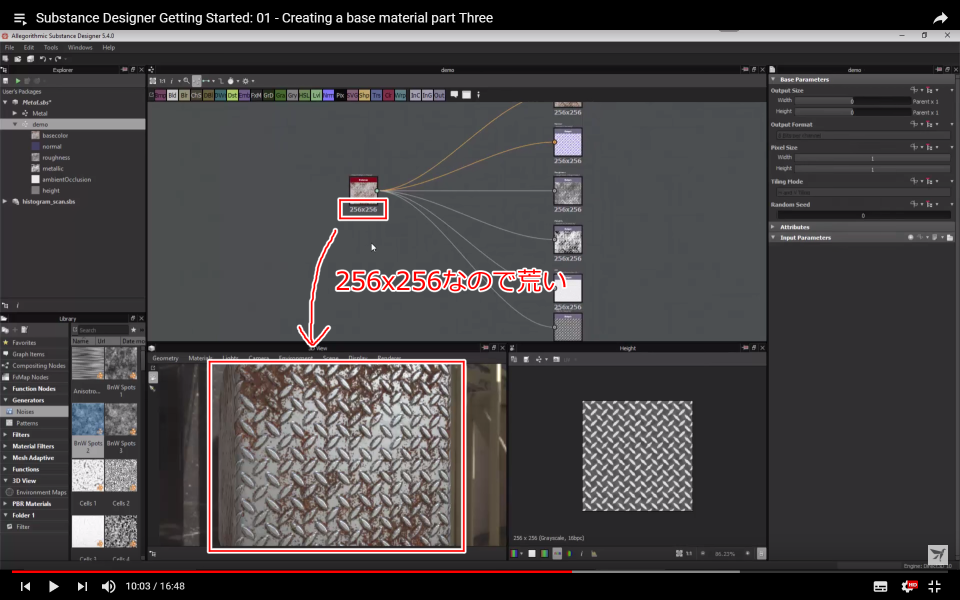Open the Edit menu
The image size is (960, 600).
tap(29, 47)
